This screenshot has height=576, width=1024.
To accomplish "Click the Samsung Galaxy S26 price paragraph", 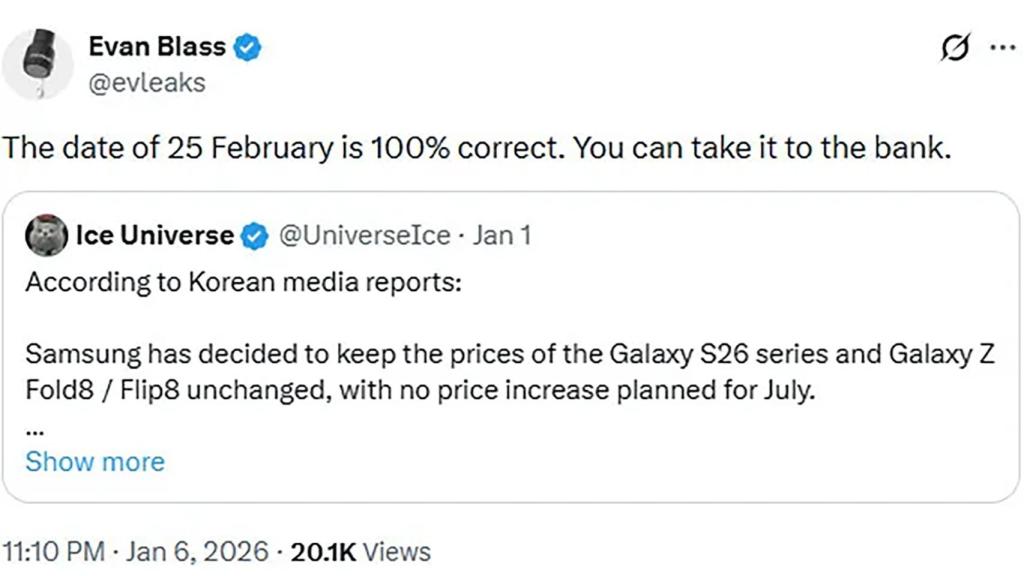I will (x=522, y=370).
